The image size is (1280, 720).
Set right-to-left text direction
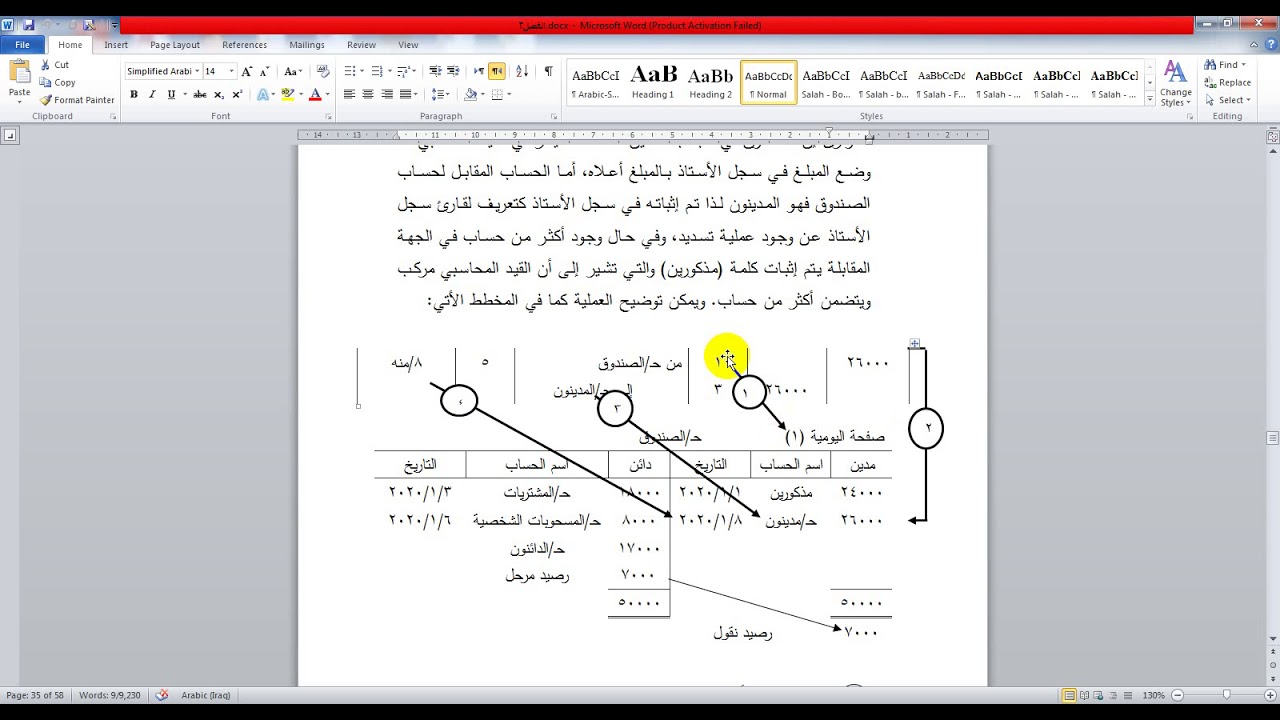click(497, 71)
